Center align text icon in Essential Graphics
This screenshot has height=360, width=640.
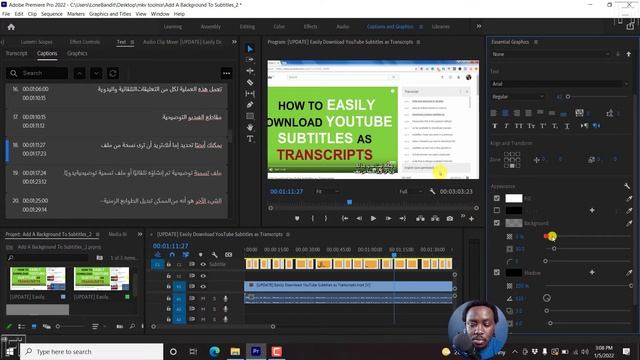[x=505, y=113]
